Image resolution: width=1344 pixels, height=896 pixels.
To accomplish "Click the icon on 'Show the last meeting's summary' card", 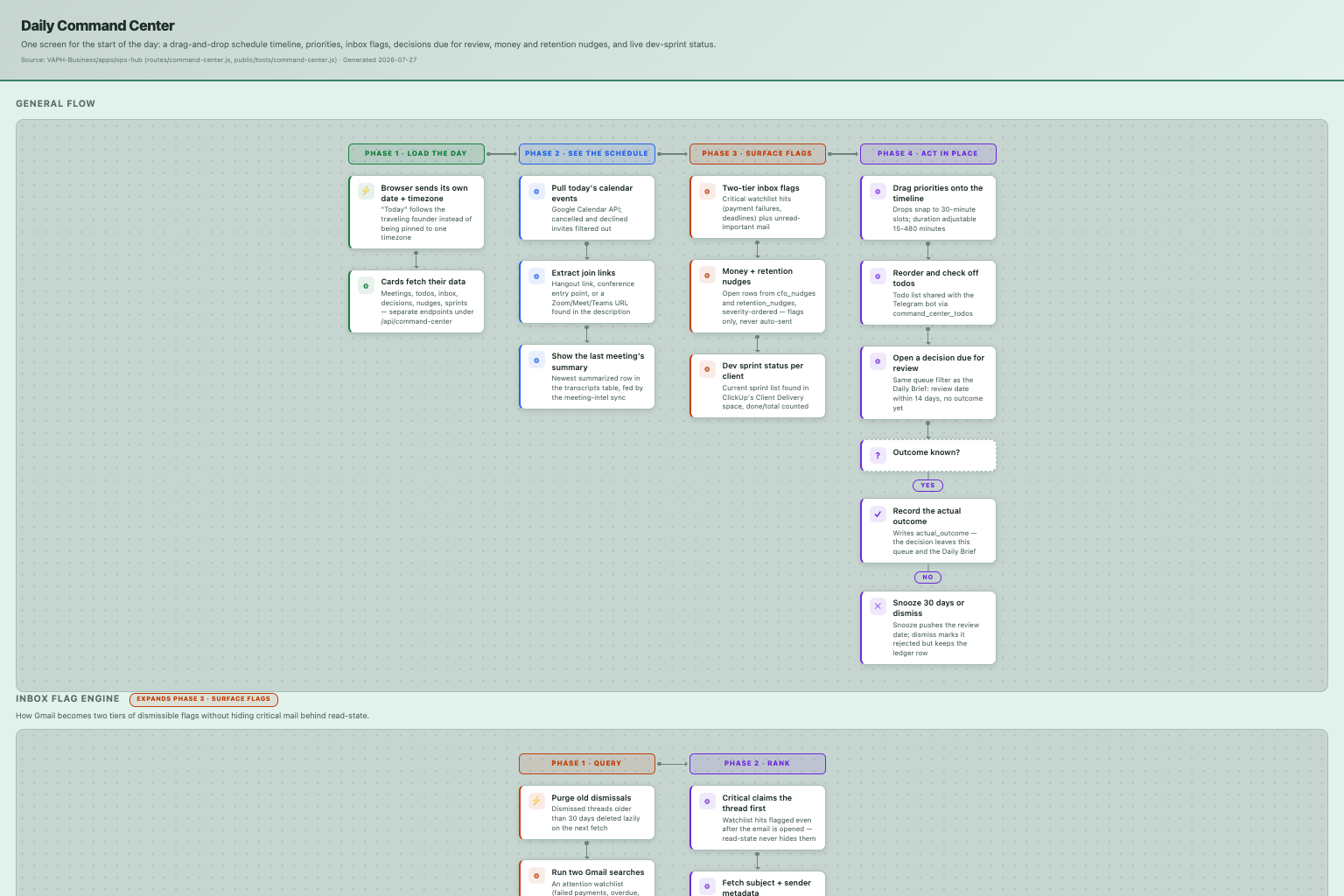I will tap(536, 360).
